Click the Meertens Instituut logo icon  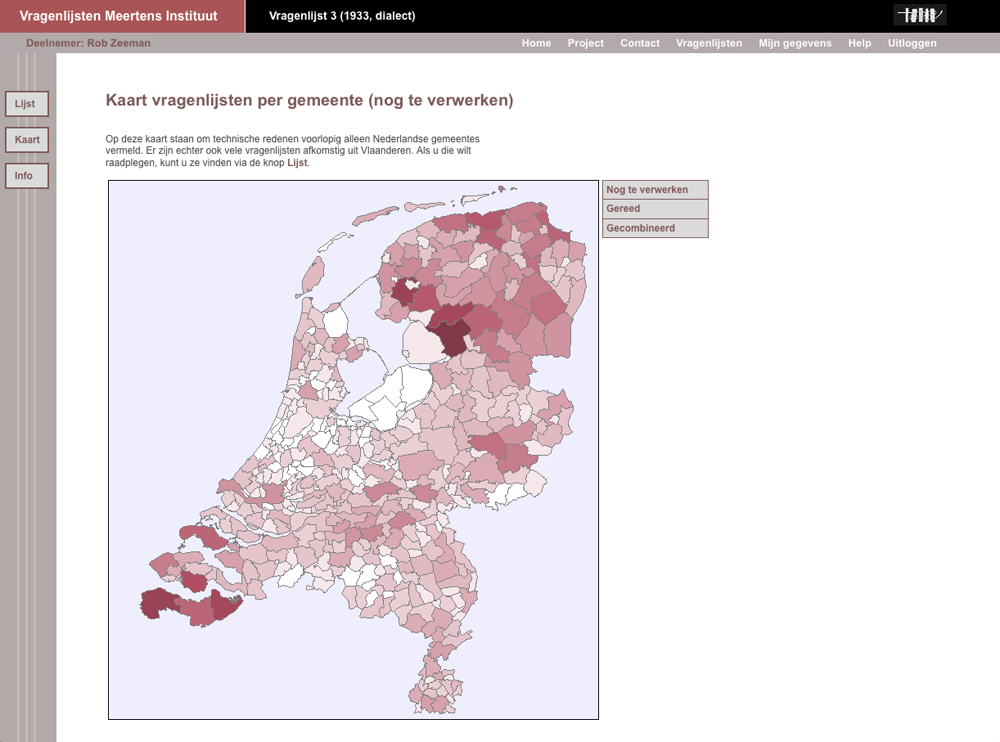pyautogui.click(x=919, y=15)
